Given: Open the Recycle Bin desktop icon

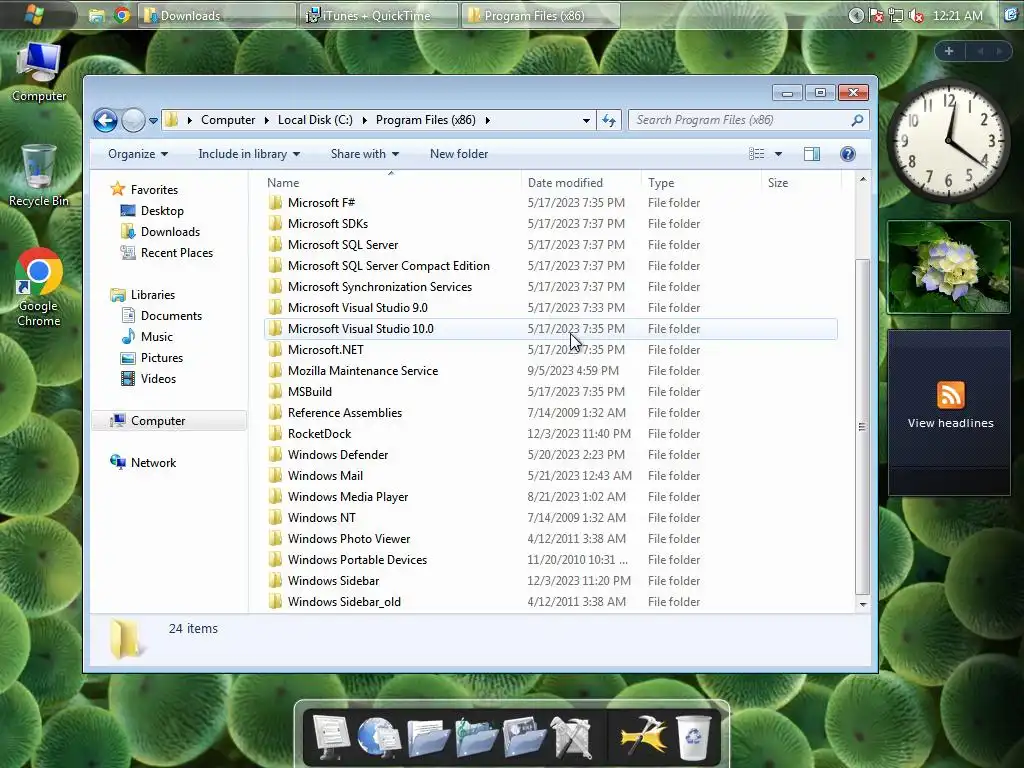Looking at the screenshot, I should click(39, 175).
